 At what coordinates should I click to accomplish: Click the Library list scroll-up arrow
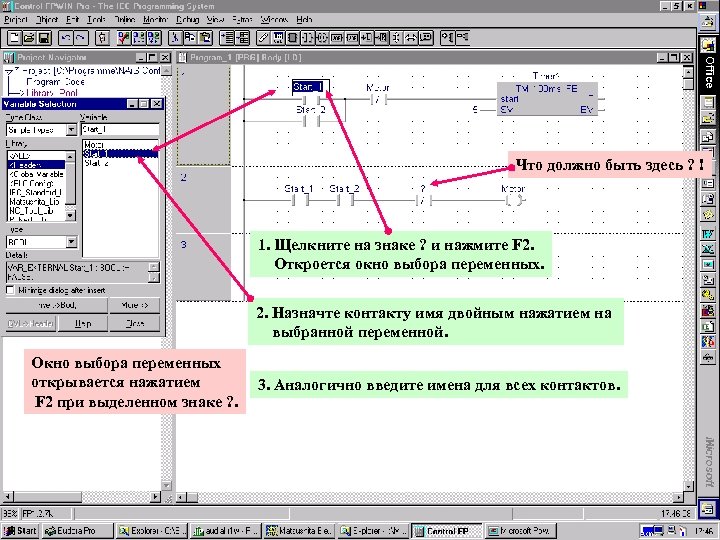click(x=70, y=157)
